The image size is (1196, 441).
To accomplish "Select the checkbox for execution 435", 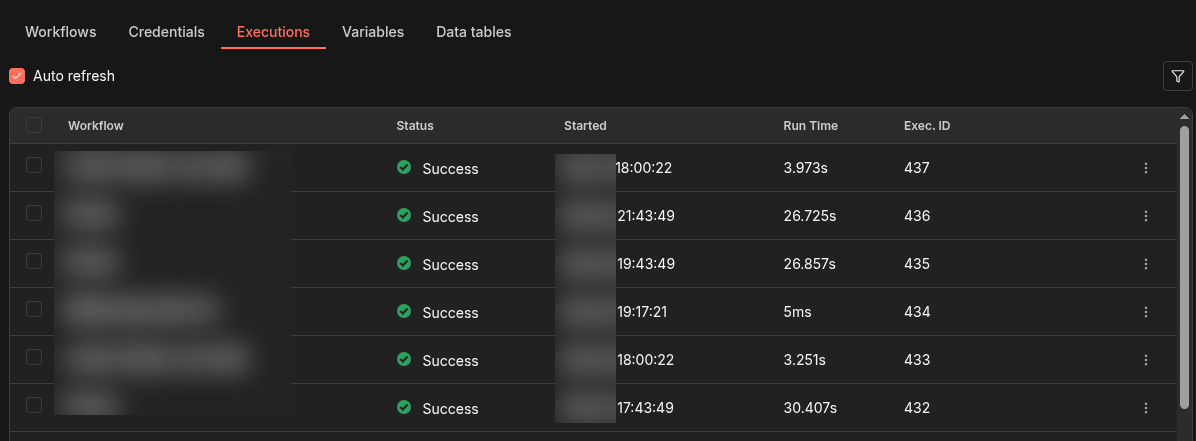I will pyautogui.click(x=34, y=261).
